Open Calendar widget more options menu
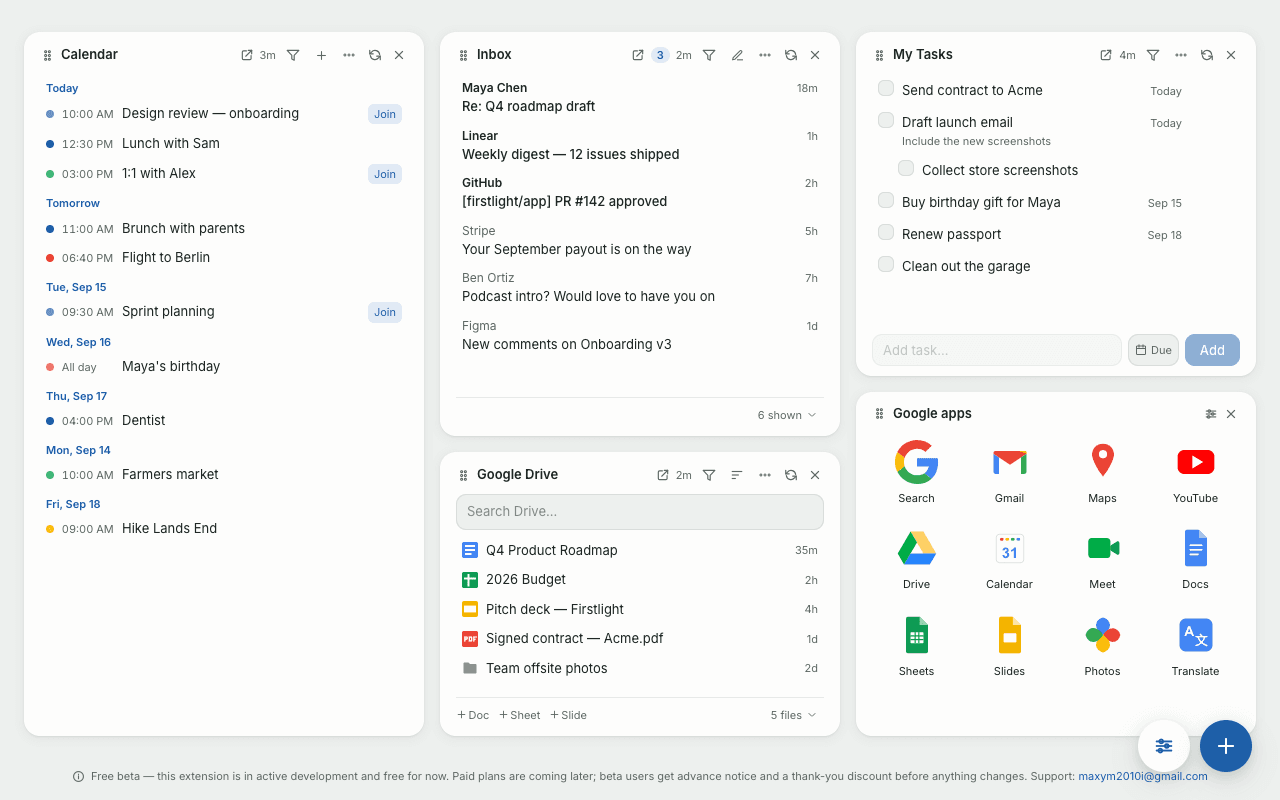This screenshot has height=800, width=1280. pyautogui.click(x=349, y=55)
